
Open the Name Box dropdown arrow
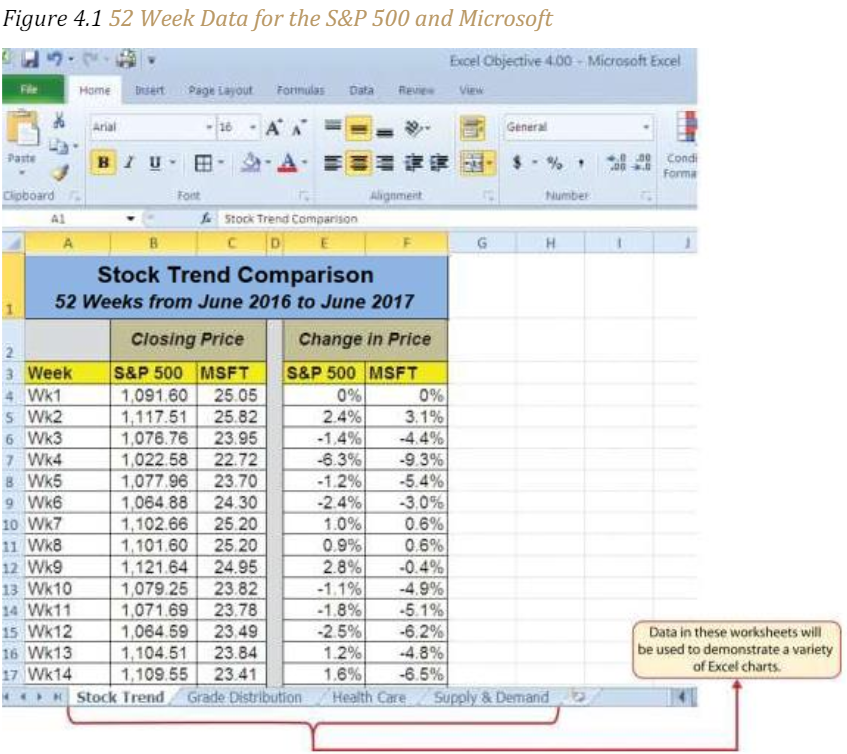coord(130,219)
